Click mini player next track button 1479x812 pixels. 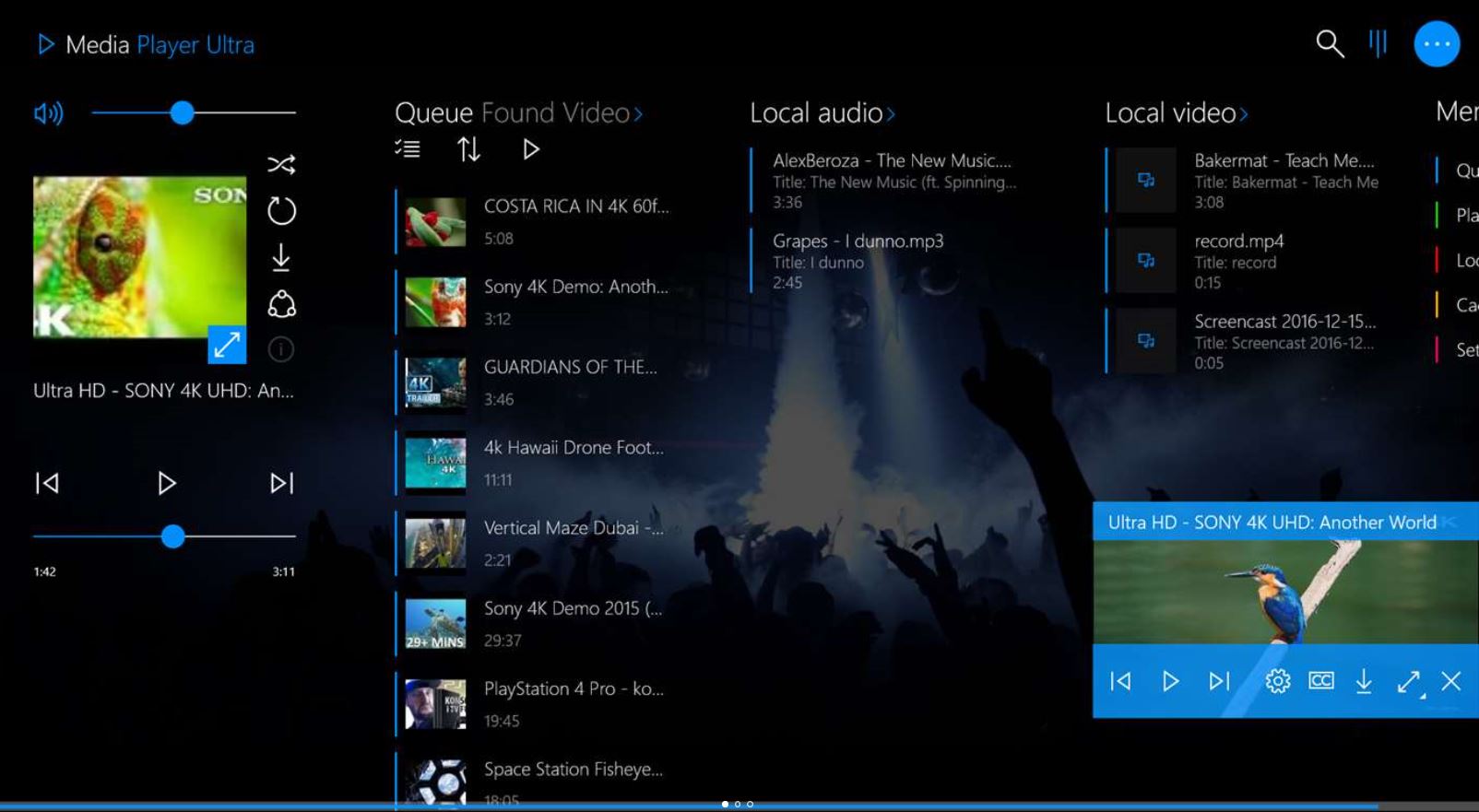(1219, 681)
